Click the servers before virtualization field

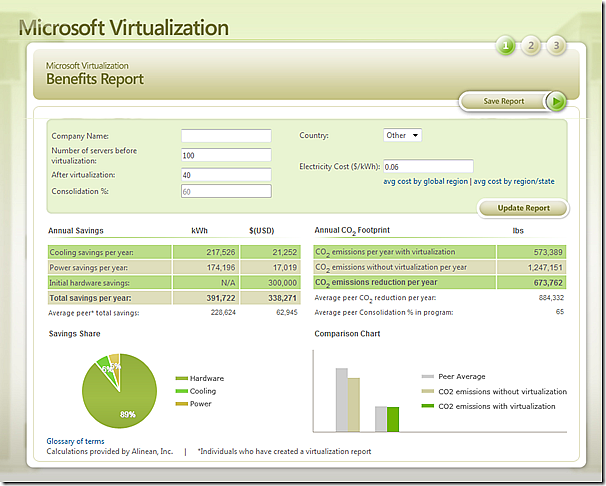(x=226, y=155)
